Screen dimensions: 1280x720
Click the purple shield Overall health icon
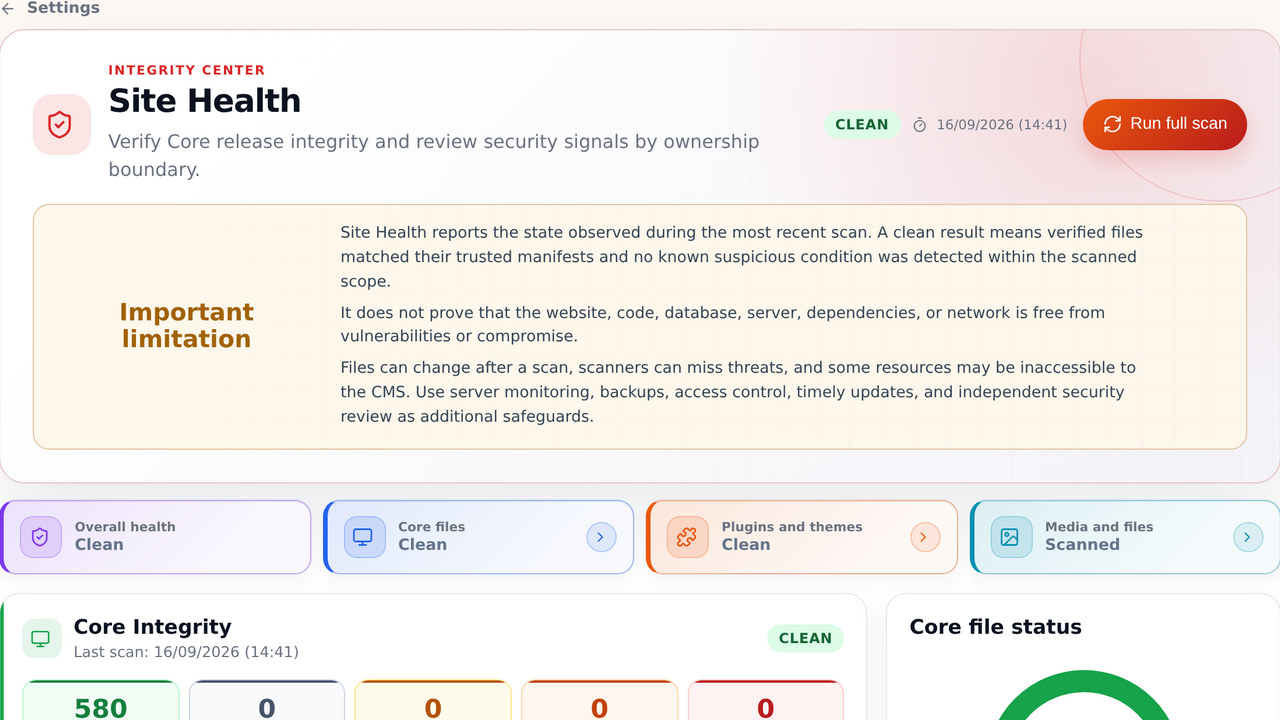tap(40, 537)
